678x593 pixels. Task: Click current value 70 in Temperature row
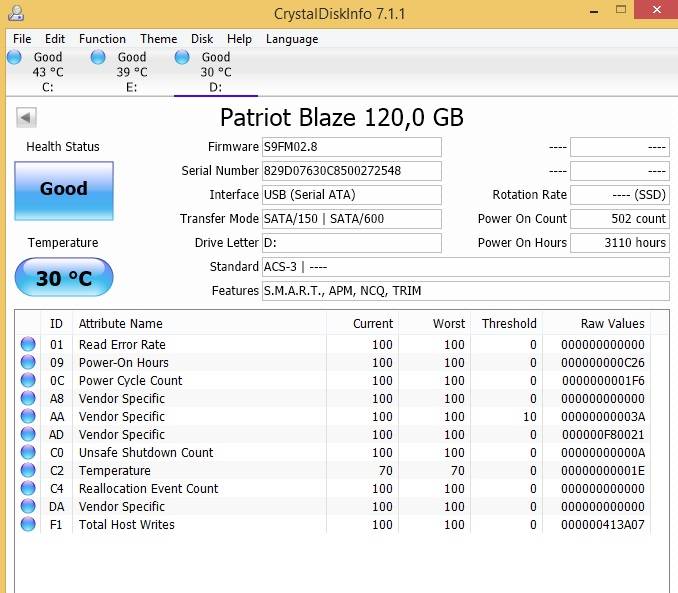point(386,471)
